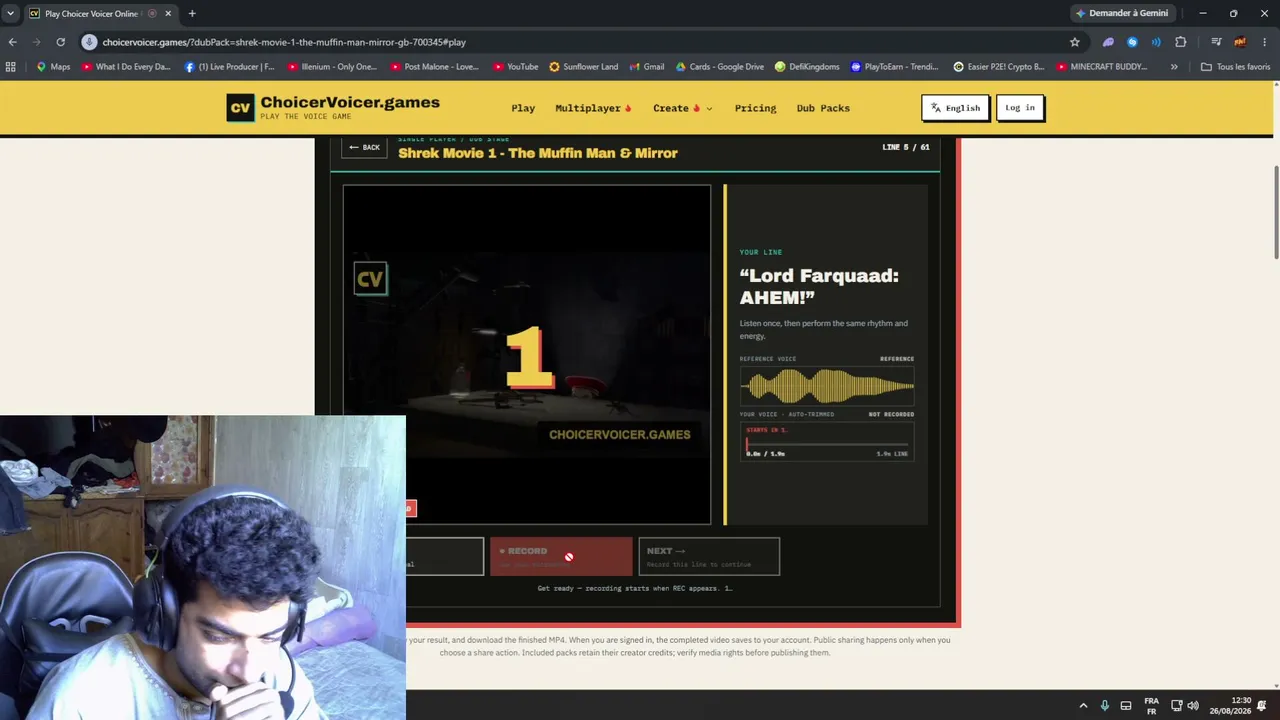The height and width of the screenshot is (720, 1280).
Task: Click the touchpad icon in system tray
Action: point(1125,706)
